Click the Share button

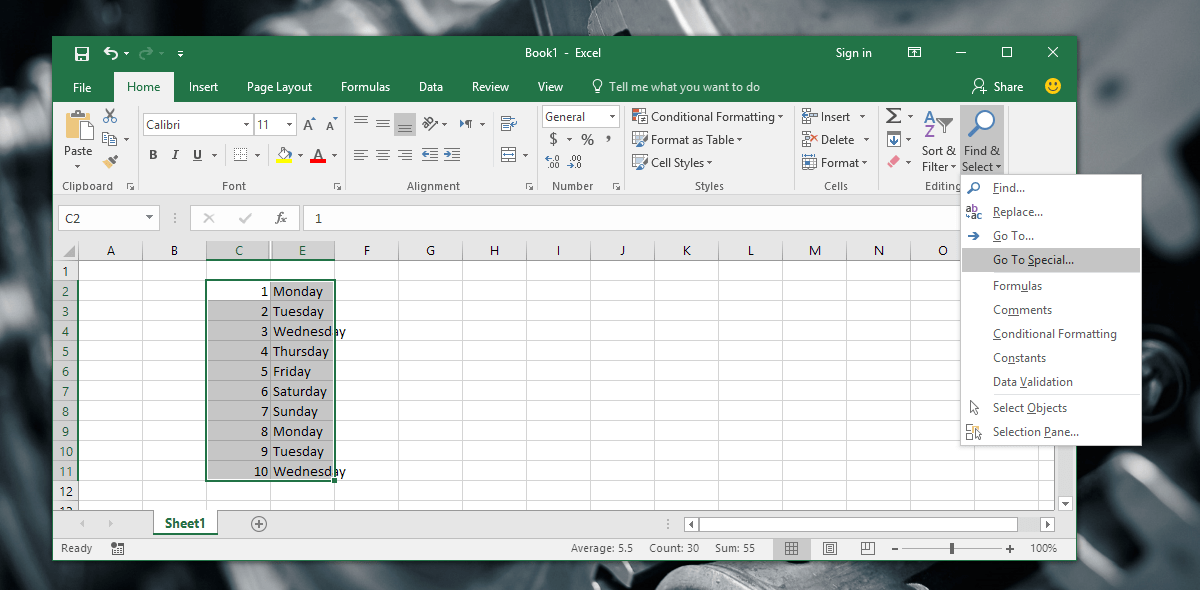(x=998, y=87)
